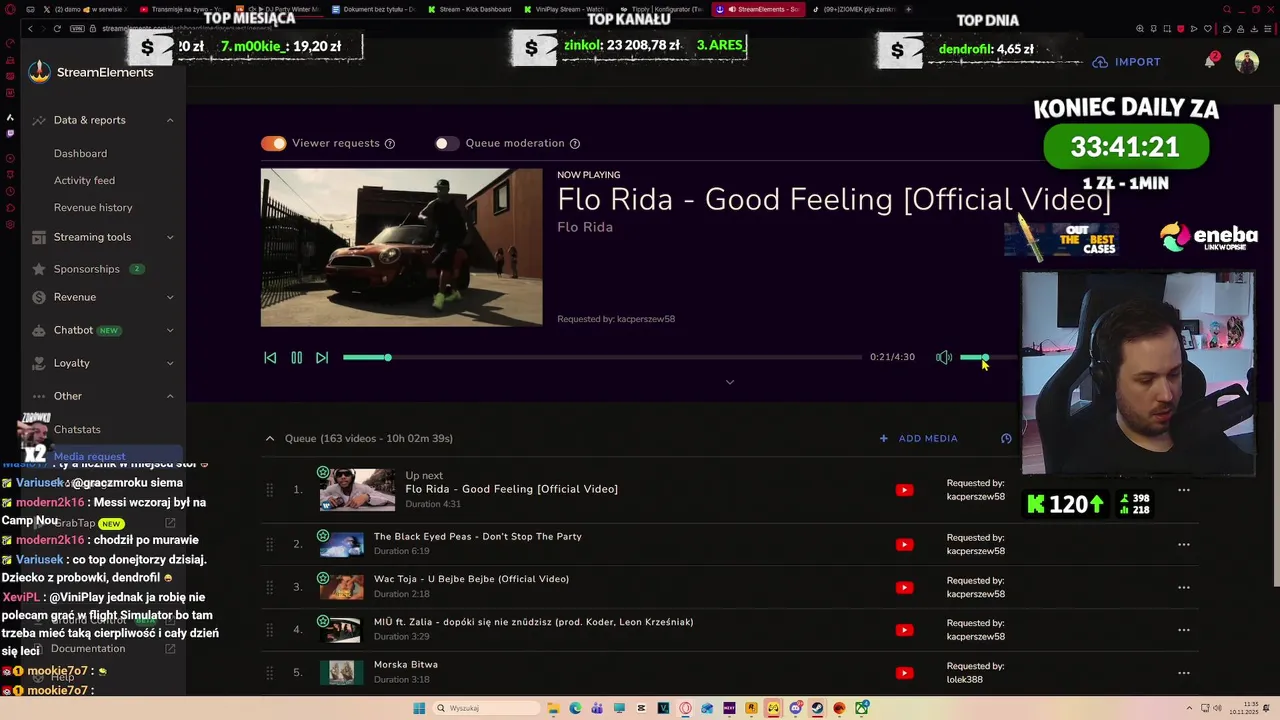Pause the currently playing video
The height and width of the screenshot is (720, 1280).
click(297, 358)
